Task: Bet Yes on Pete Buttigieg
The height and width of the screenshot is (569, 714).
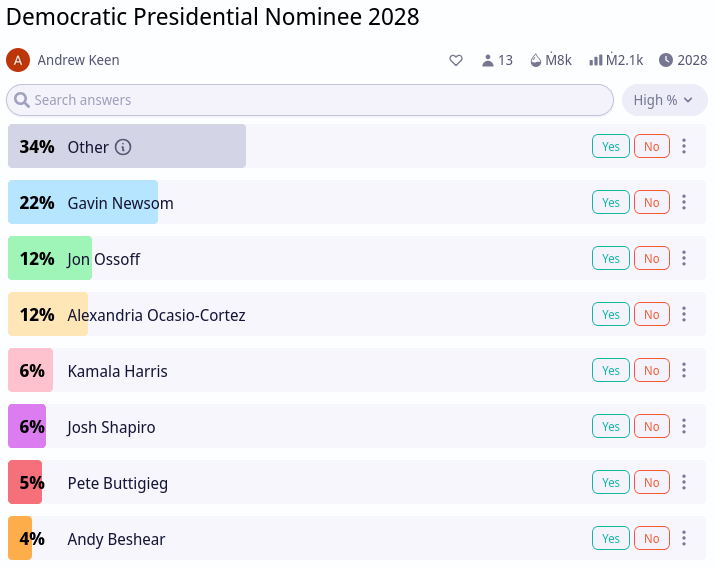Action: (x=611, y=482)
